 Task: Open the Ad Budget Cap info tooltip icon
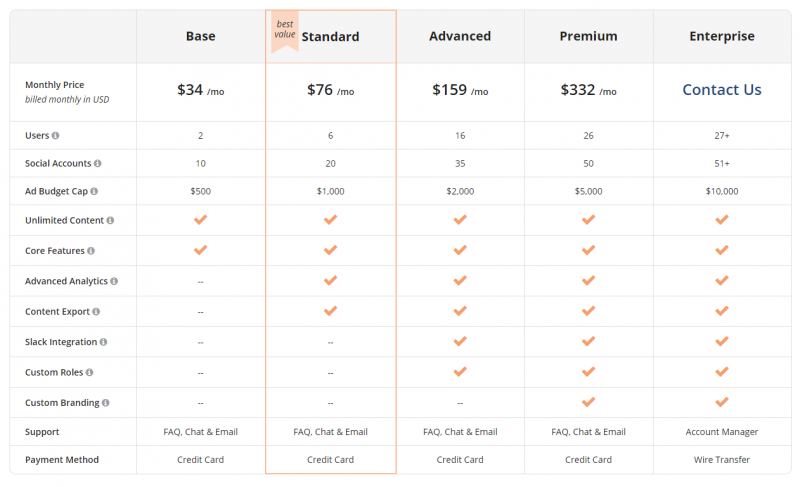(94, 191)
